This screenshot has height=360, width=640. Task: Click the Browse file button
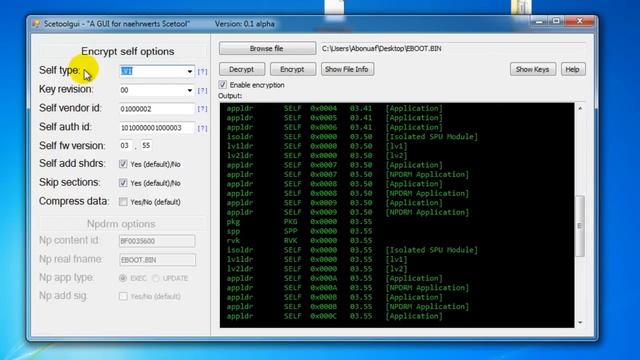tap(267, 48)
